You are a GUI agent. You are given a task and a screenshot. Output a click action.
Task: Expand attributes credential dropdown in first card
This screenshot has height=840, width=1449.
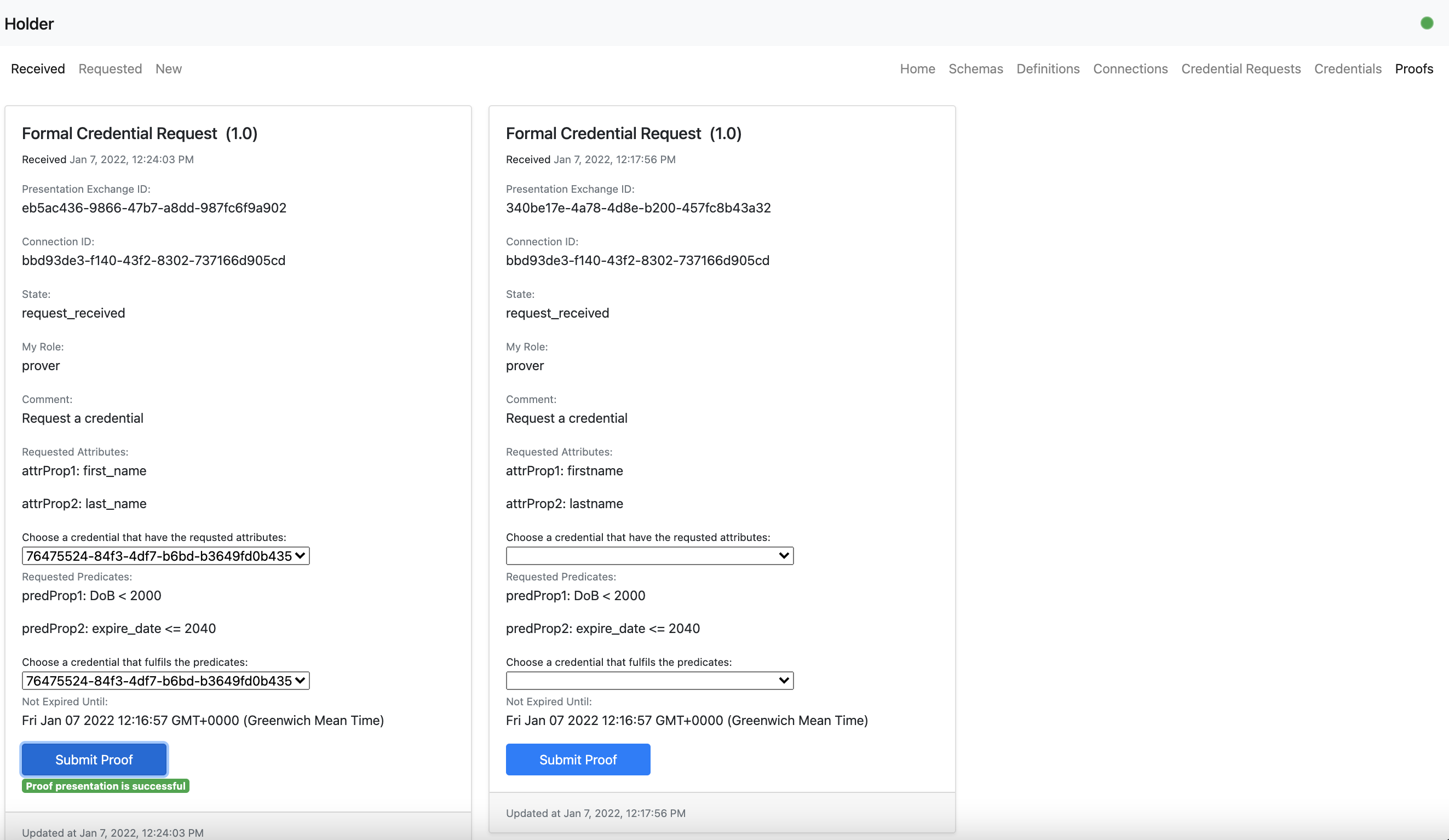[165, 555]
